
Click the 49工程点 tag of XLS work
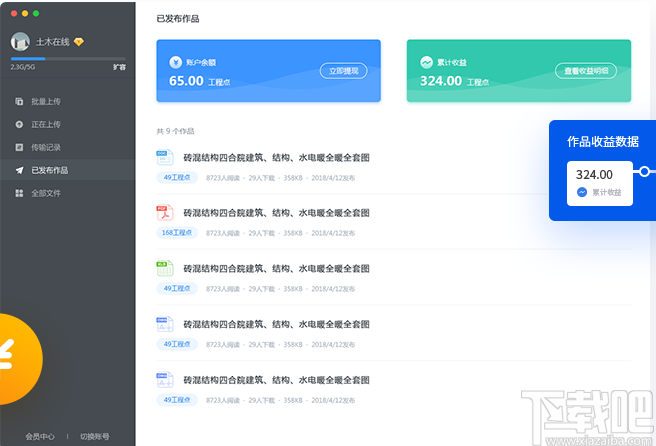[177, 288]
